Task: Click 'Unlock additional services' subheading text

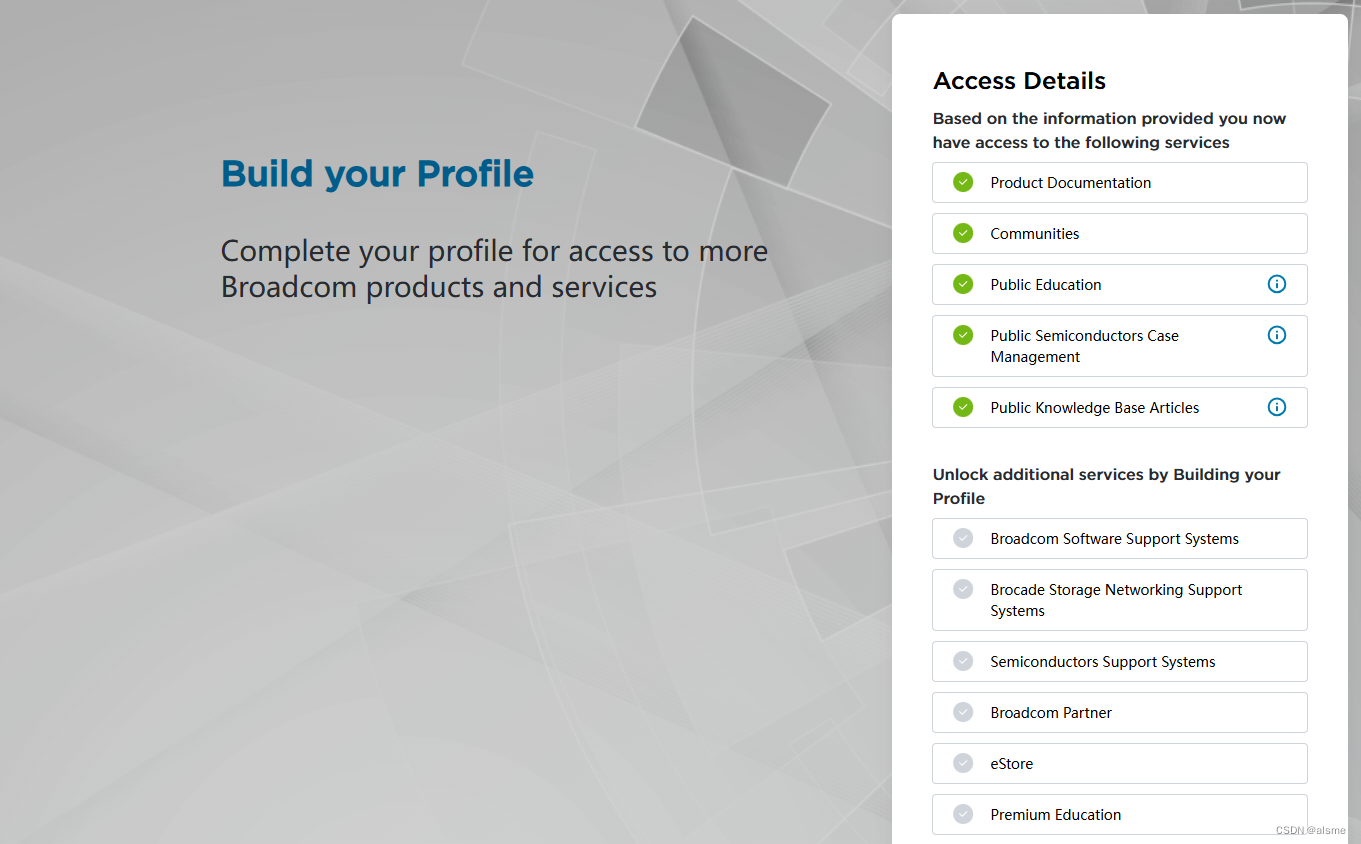Action: pyautogui.click(x=1107, y=486)
